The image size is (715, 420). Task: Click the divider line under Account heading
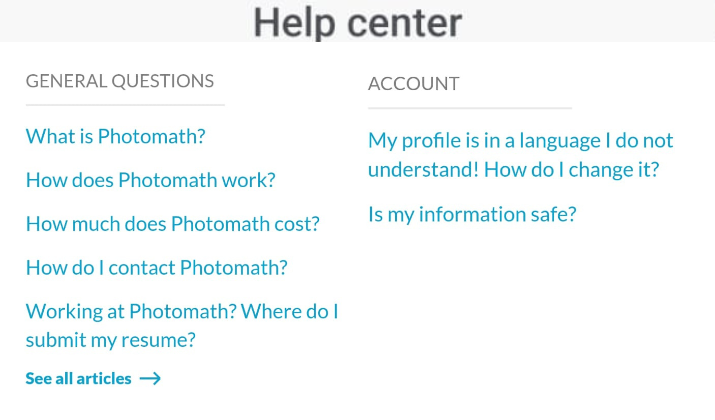(469, 107)
